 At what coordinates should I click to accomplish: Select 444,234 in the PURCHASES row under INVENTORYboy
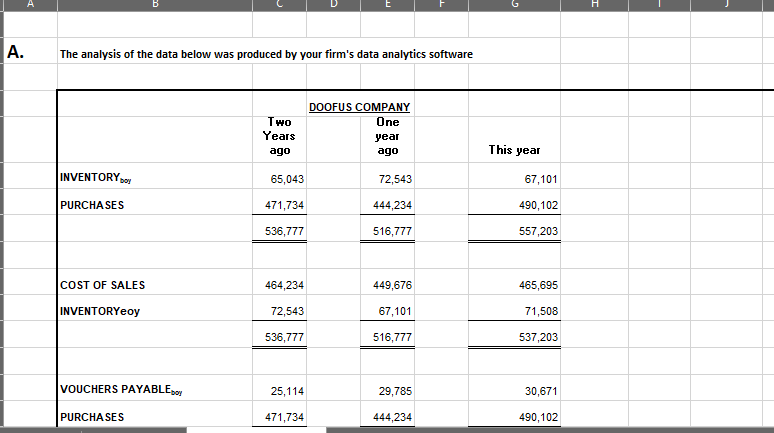click(x=392, y=205)
